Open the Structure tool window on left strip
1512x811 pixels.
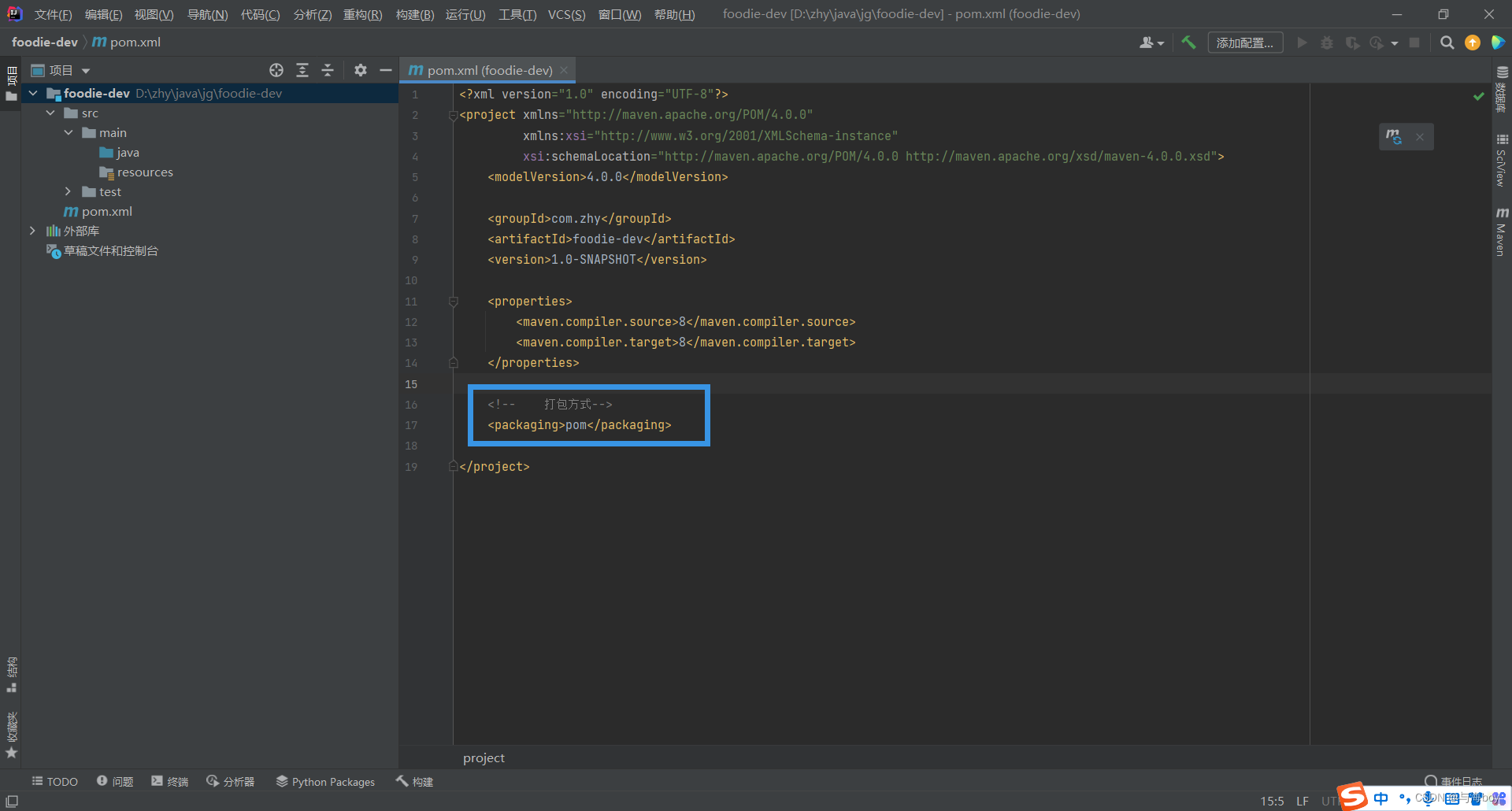(11, 675)
